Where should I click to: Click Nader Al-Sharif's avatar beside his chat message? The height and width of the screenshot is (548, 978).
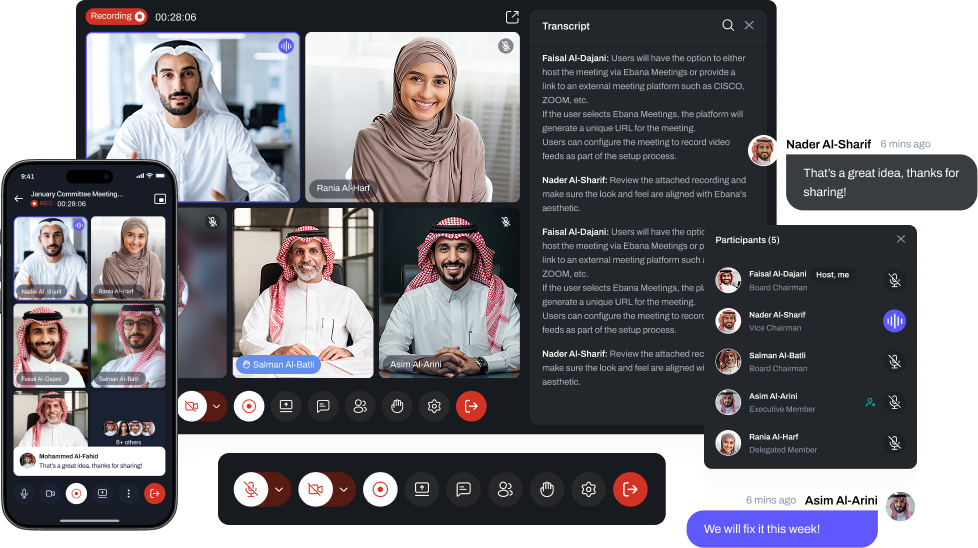coord(762,150)
